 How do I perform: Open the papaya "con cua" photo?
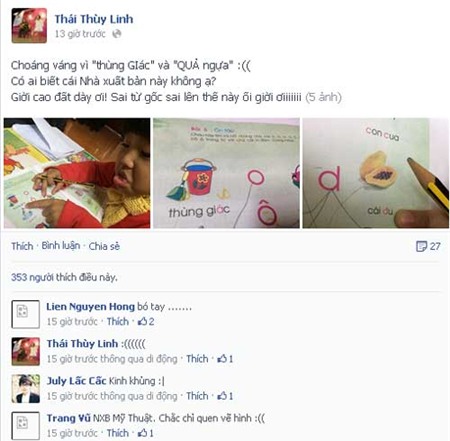(x=376, y=173)
